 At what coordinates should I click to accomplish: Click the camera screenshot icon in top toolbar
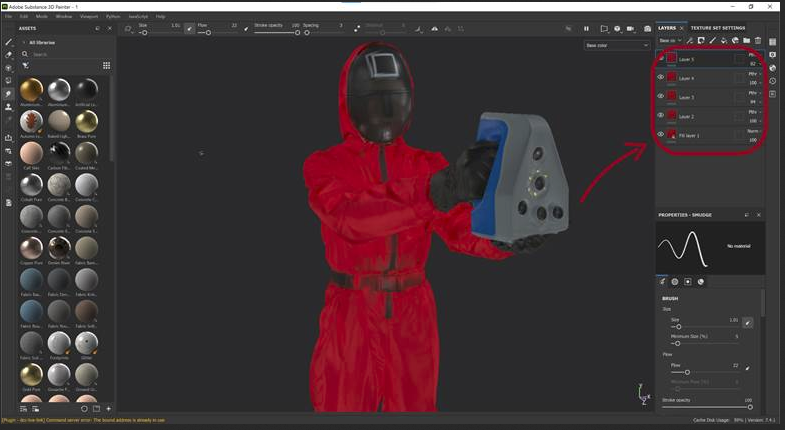pyautogui.click(x=647, y=29)
